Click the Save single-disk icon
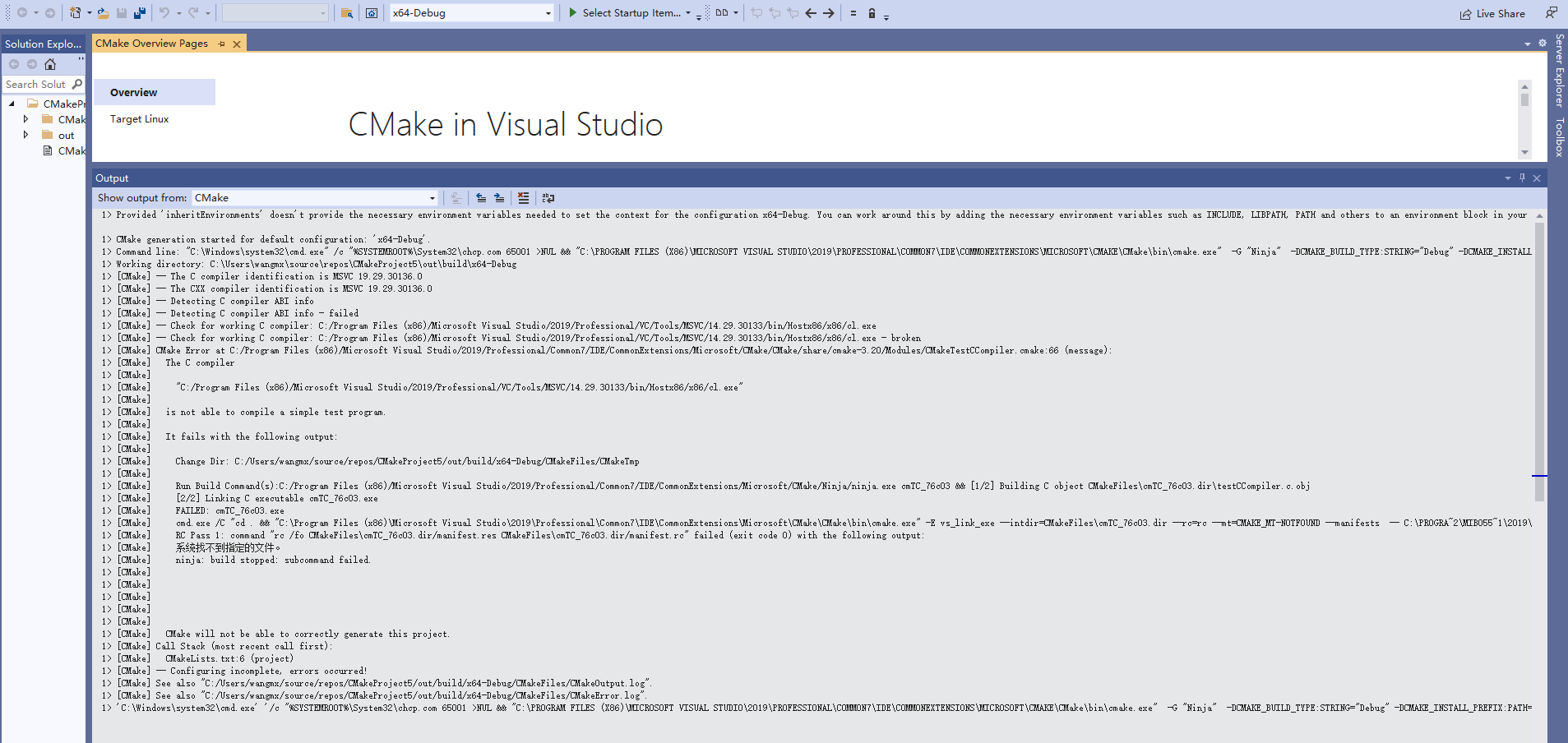This screenshot has width=1568, height=743. [122, 13]
